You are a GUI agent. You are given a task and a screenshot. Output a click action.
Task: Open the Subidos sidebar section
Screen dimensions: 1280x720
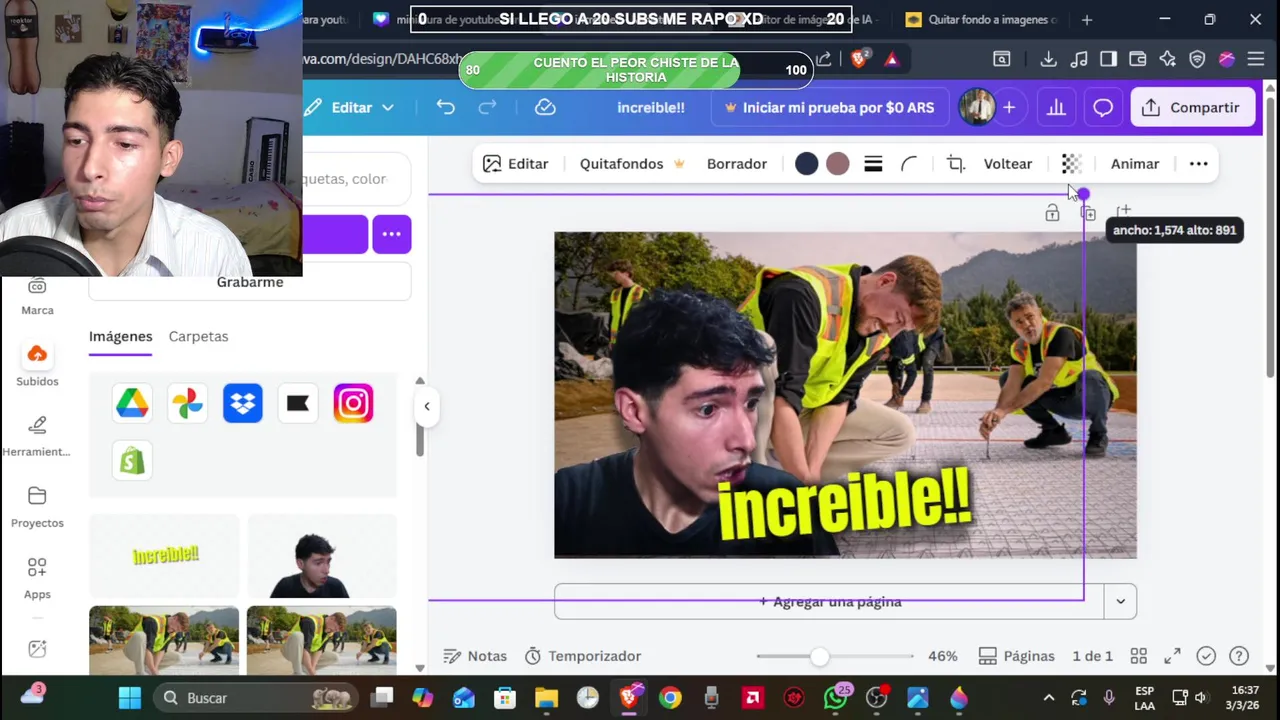[x=37, y=365]
